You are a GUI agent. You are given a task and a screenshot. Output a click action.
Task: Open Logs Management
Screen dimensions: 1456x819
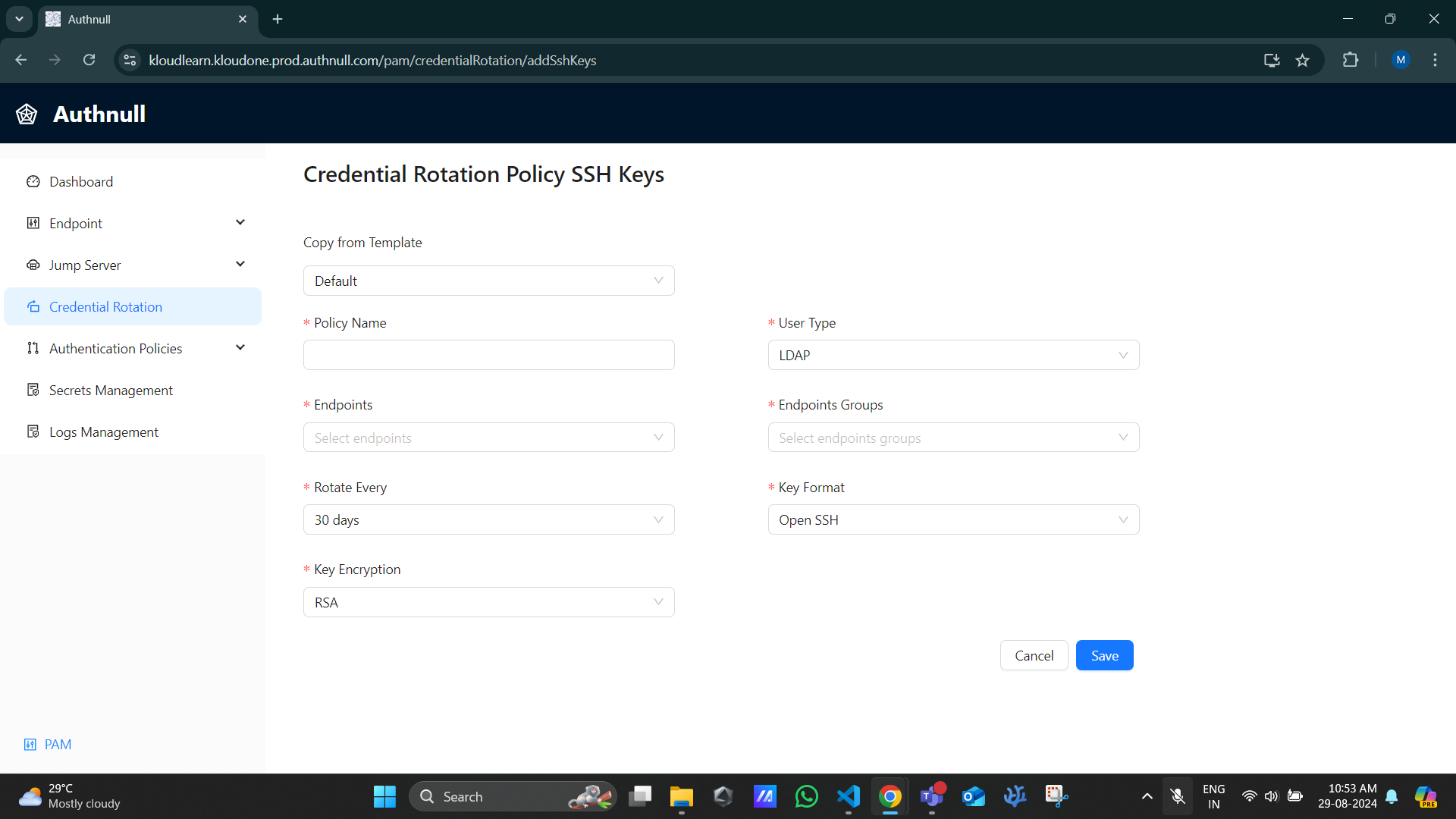point(103,431)
